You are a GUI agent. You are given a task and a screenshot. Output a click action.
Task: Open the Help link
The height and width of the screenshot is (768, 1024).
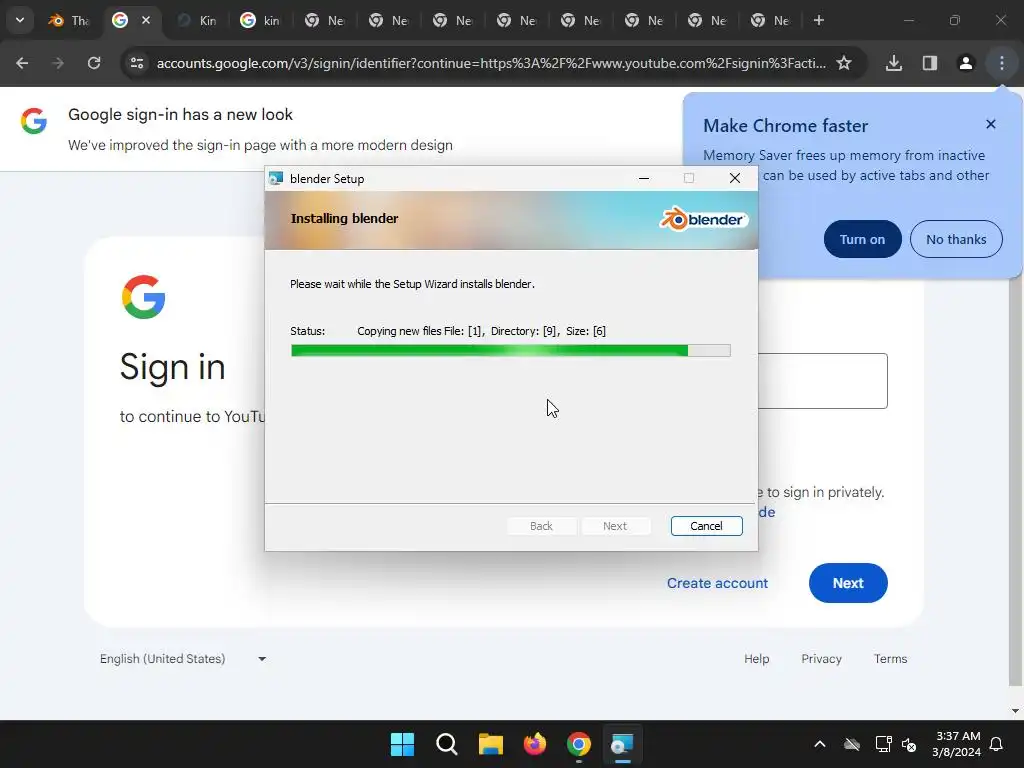pos(756,658)
